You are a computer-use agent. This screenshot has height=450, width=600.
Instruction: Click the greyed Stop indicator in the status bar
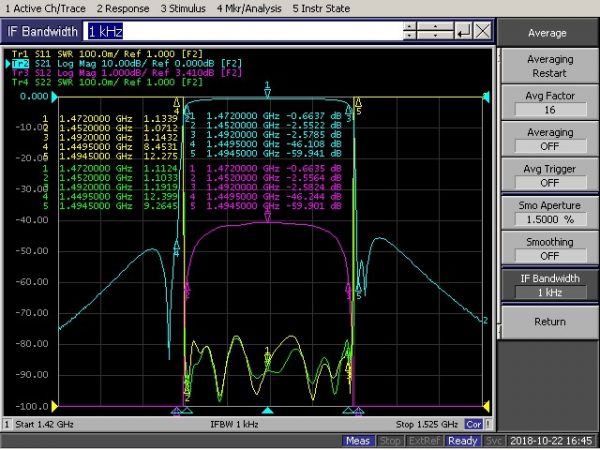[x=390, y=441]
